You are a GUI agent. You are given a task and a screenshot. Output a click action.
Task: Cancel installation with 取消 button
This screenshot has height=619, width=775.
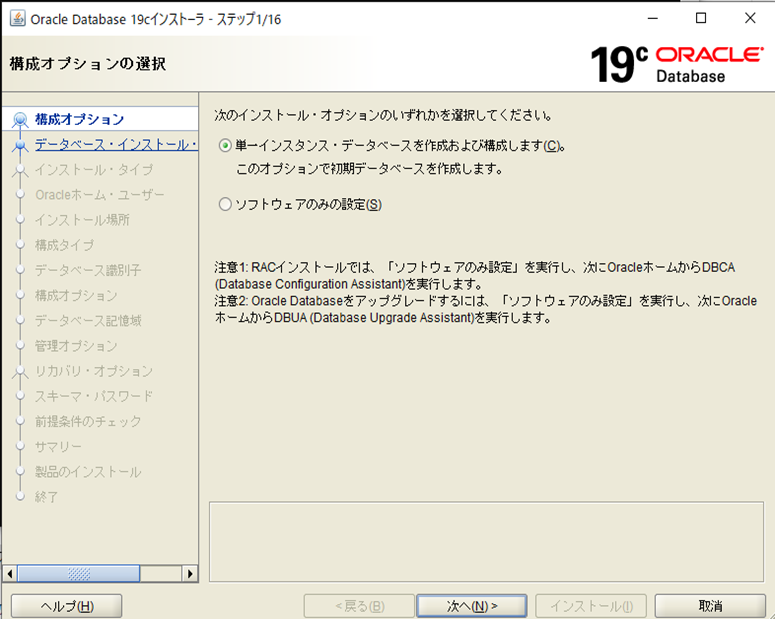click(x=711, y=606)
